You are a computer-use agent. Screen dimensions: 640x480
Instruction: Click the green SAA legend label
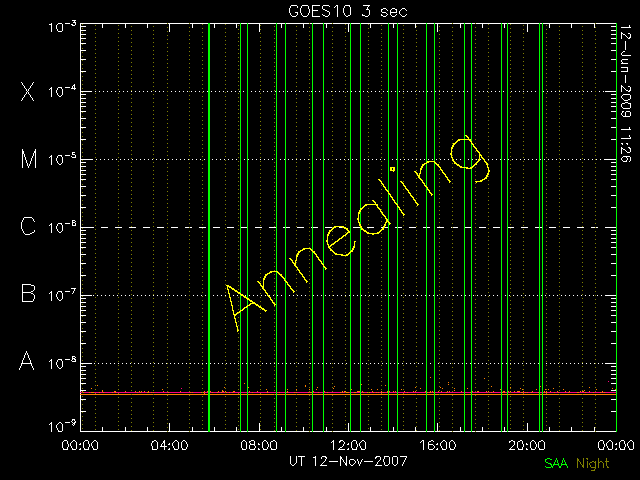(556, 463)
